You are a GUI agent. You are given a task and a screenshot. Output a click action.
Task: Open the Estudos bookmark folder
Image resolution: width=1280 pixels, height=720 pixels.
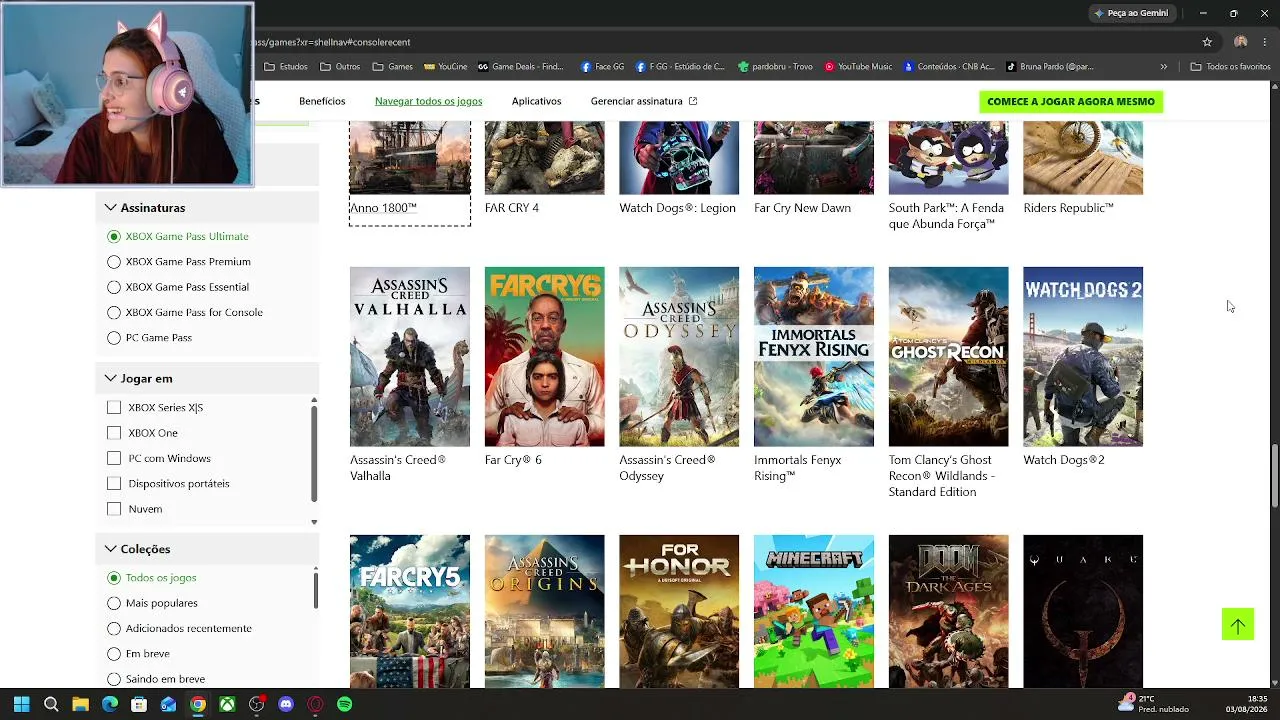coord(286,67)
